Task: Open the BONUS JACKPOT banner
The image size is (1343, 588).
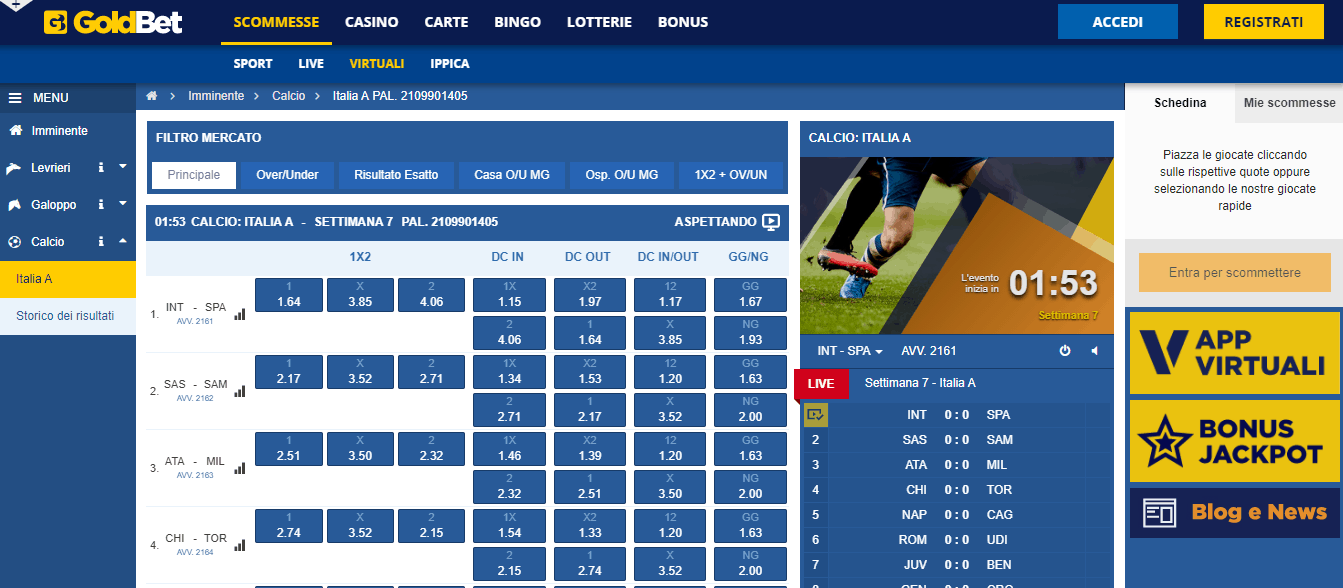Action: pos(1234,441)
